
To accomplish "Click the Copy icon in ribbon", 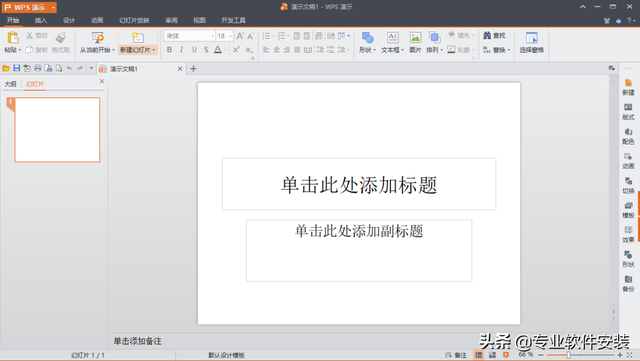I will [x=29, y=50].
